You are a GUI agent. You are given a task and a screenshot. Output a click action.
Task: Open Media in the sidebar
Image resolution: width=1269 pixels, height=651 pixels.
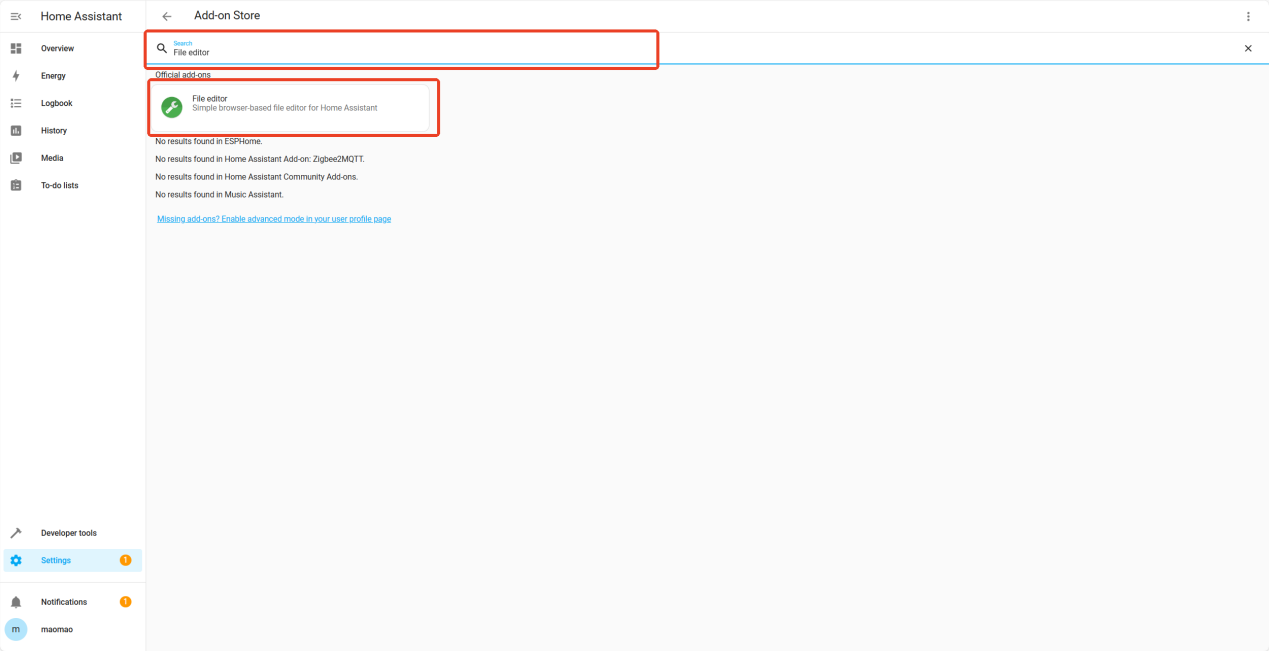73,158
